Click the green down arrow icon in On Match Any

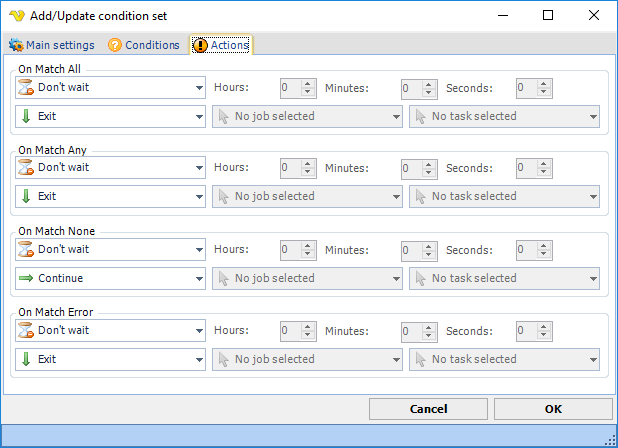click(x=26, y=196)
